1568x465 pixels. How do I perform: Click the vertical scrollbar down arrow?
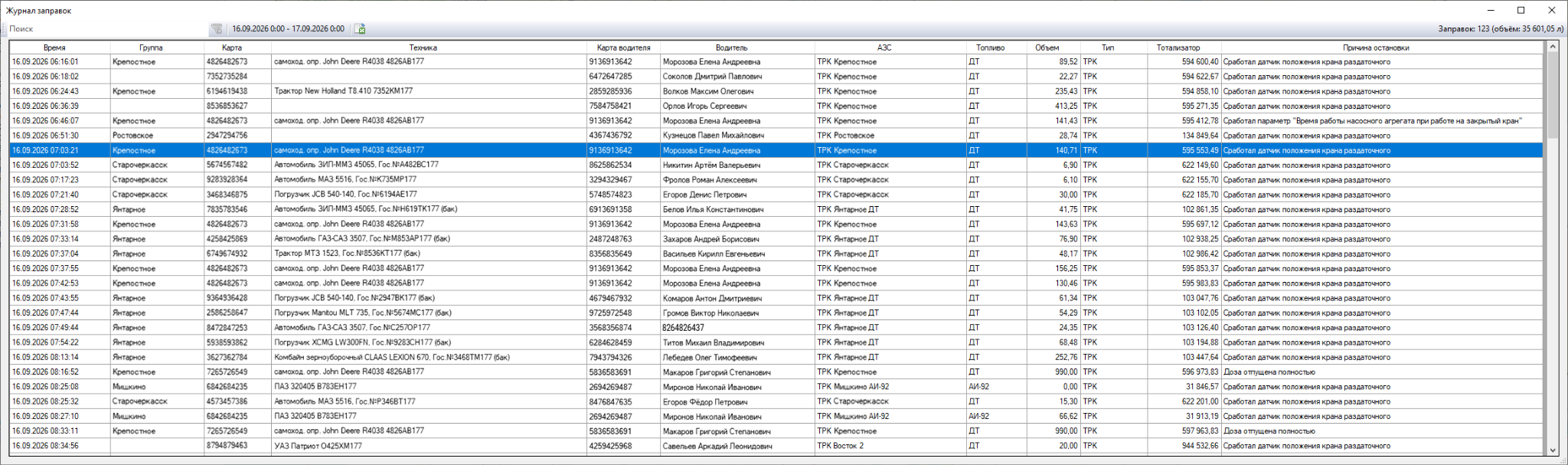coord(1552,450)
